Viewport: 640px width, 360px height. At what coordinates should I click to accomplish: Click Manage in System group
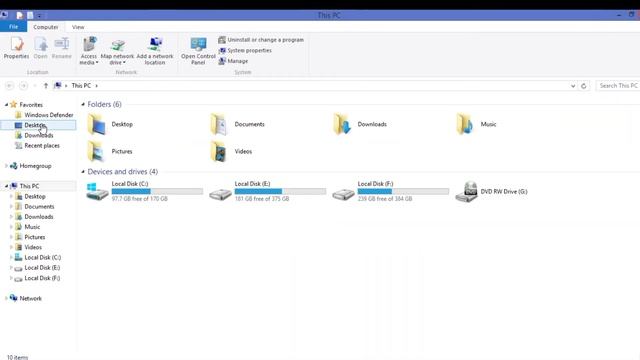point(233,61)
